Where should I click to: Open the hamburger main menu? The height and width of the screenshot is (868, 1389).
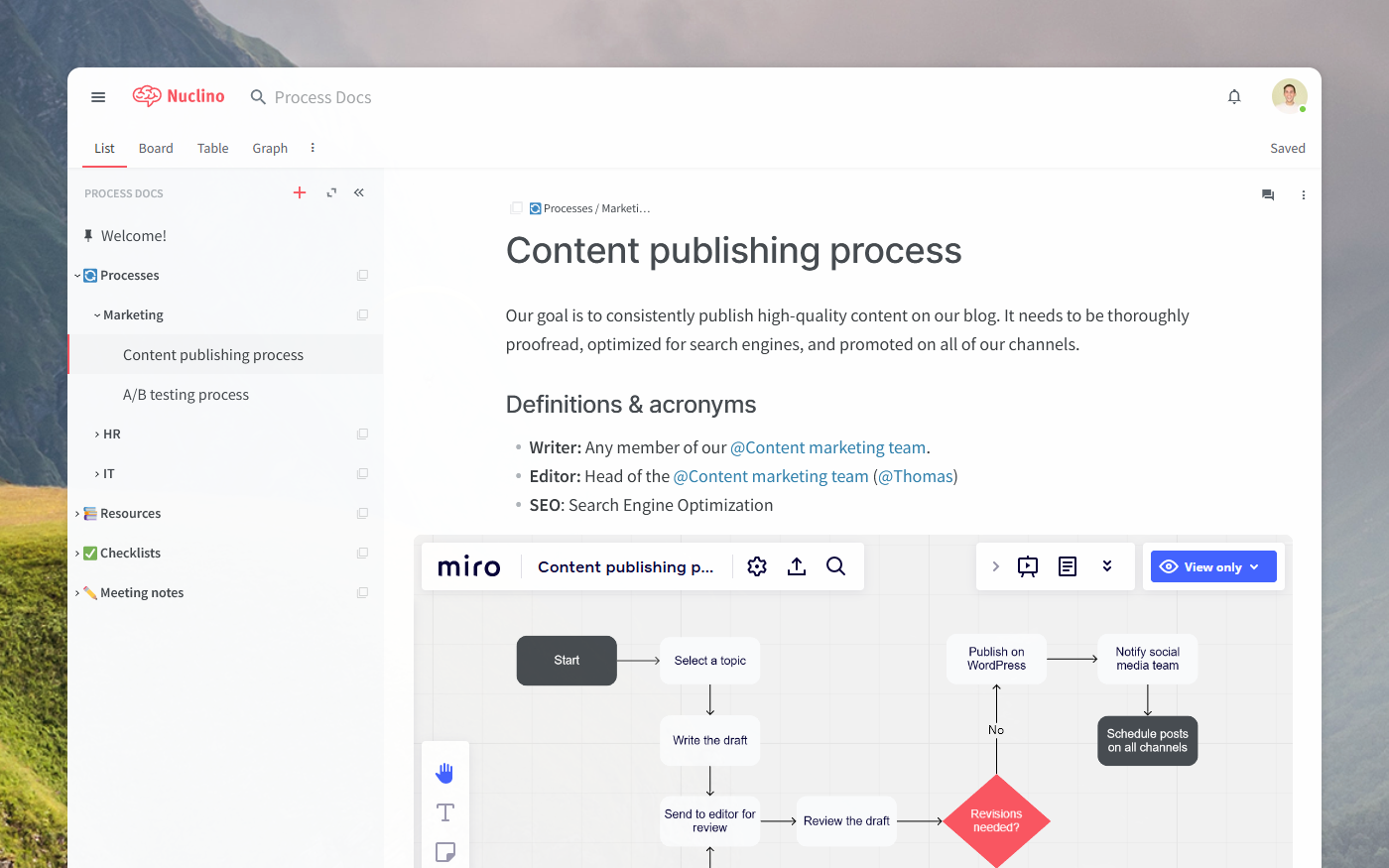tap(98, 97)
